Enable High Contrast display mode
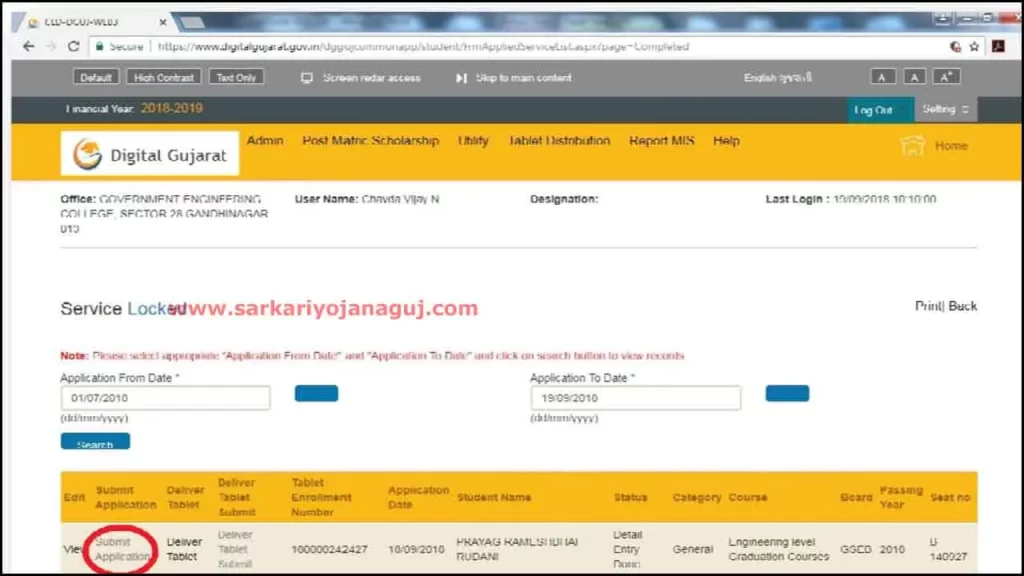The height and width of the screenshot is (576, 1024). (163, 77)
